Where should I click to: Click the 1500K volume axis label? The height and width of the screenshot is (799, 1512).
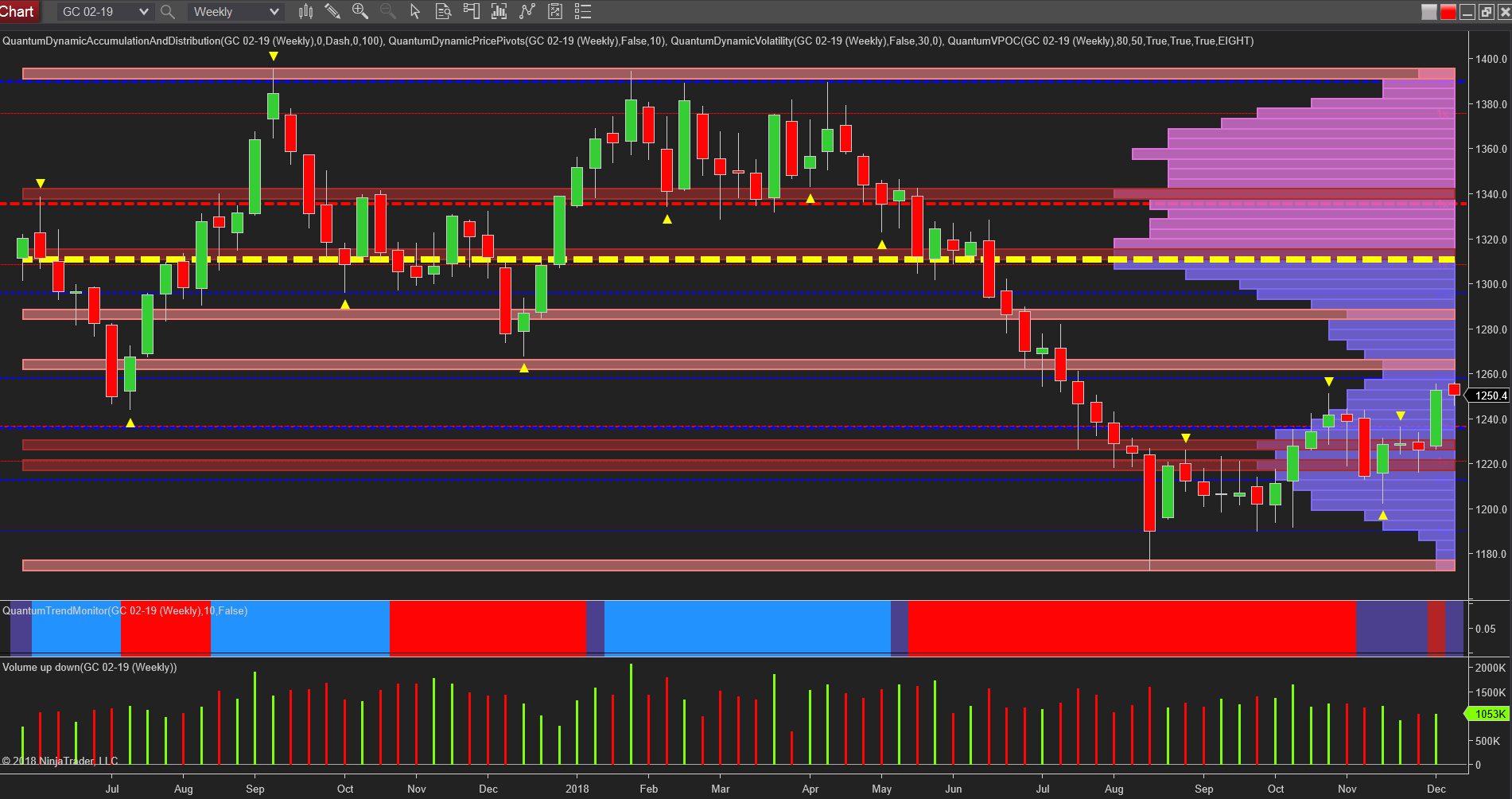point(1491,692)
